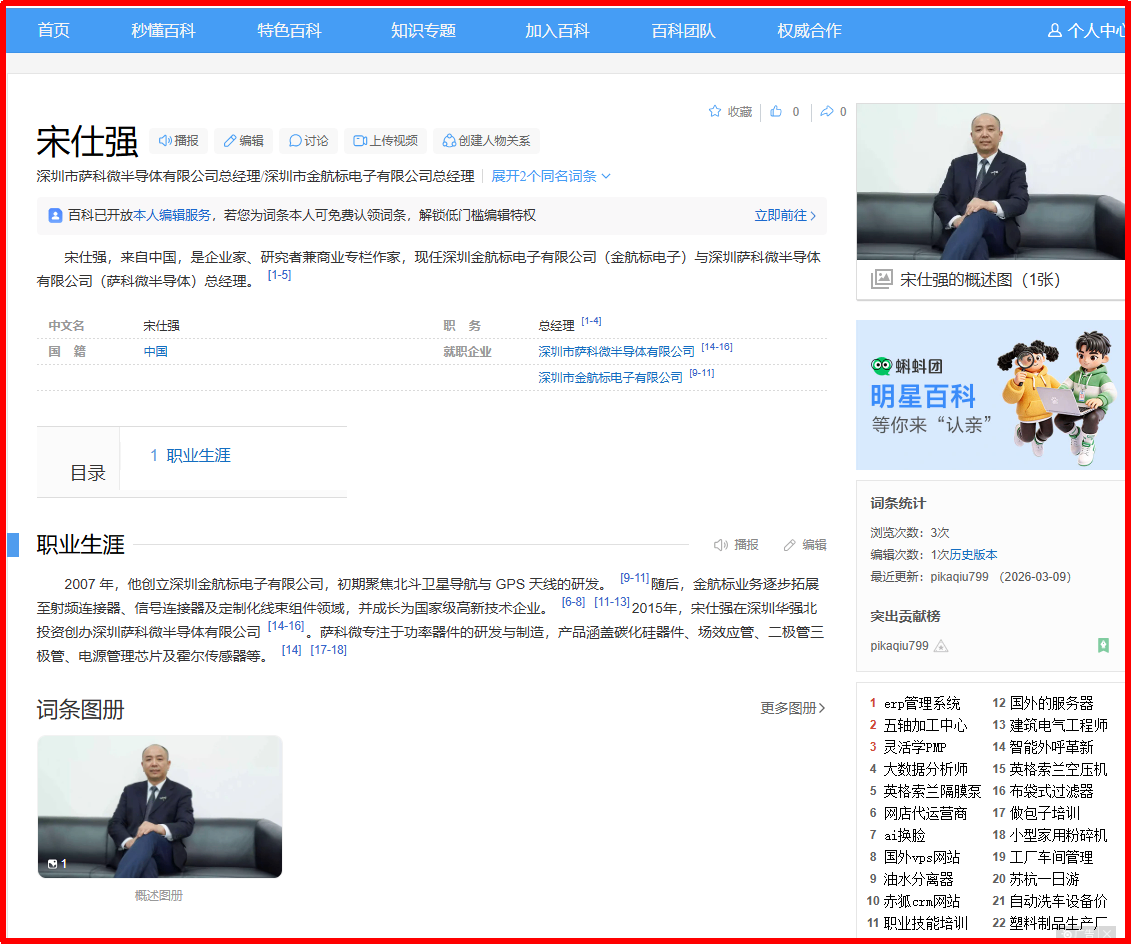The image size is (1131, 945).
Task: Switch to 特色百科 in navigation bar
Action: [289, 31]
